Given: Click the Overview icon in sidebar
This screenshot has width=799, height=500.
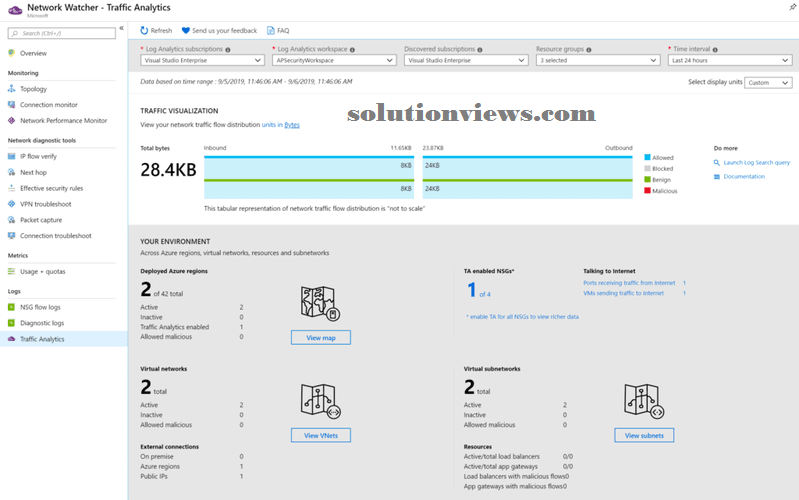Looking at the screenshot, I should [x=12, y=53].
